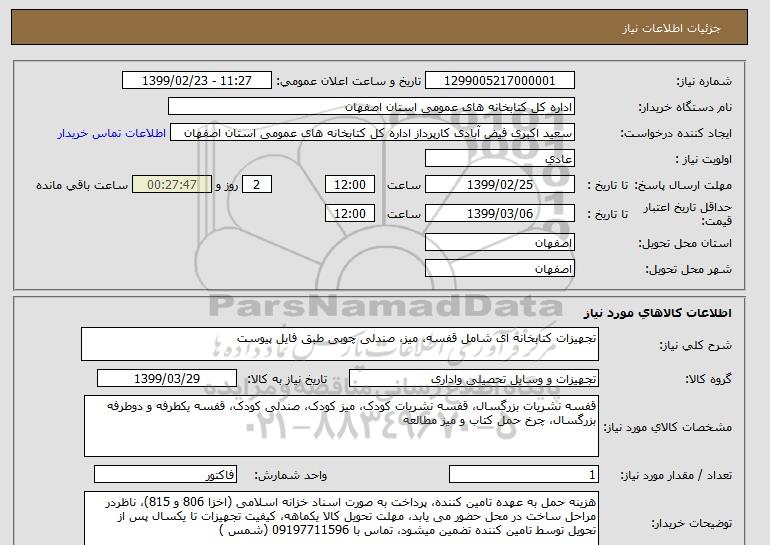Screen dimensions: 770x545
Task: Select the 12:00 hour field for price validity
Action: [351, 212]
